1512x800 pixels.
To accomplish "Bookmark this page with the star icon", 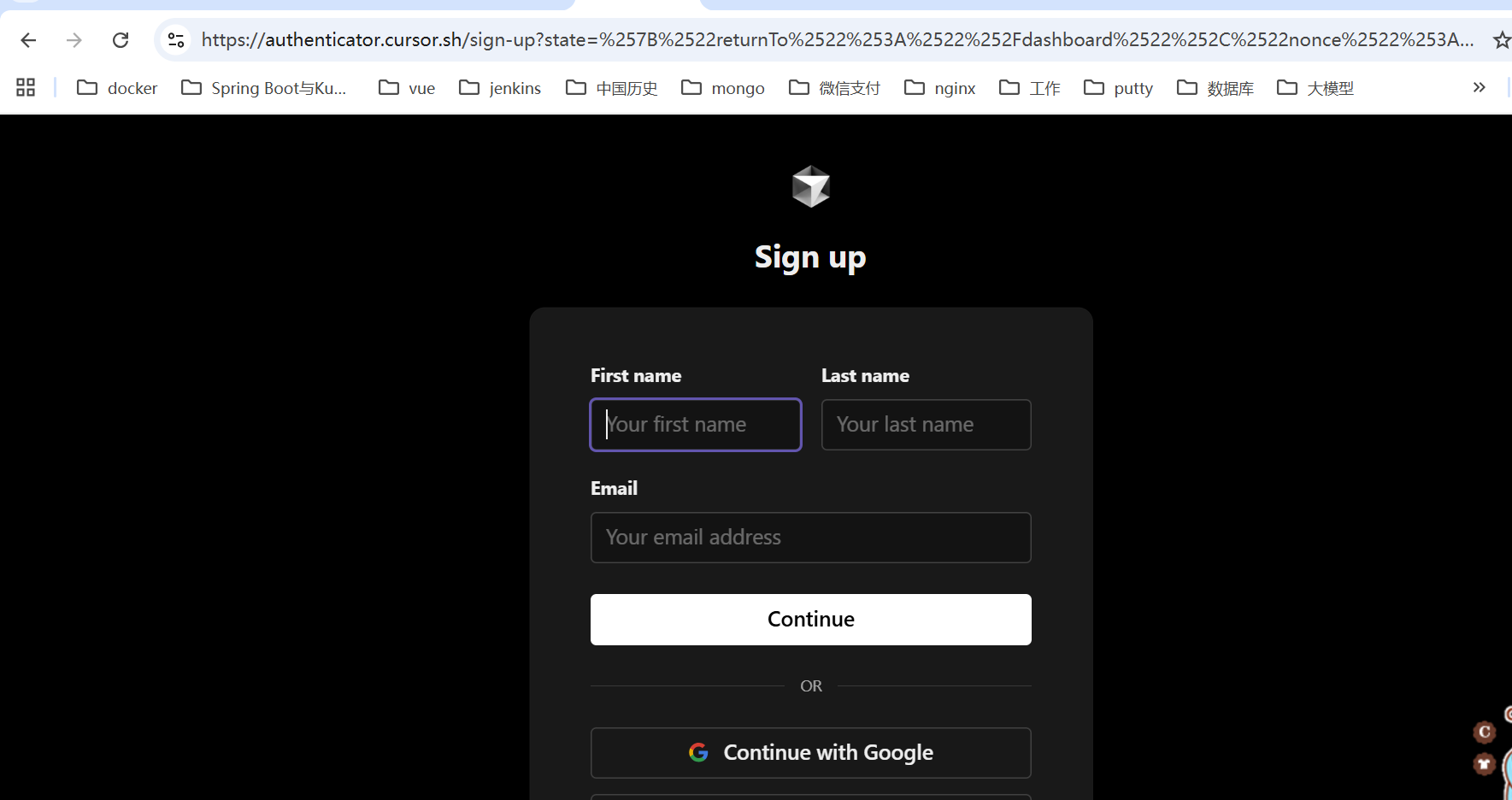I will (1502, 40).
